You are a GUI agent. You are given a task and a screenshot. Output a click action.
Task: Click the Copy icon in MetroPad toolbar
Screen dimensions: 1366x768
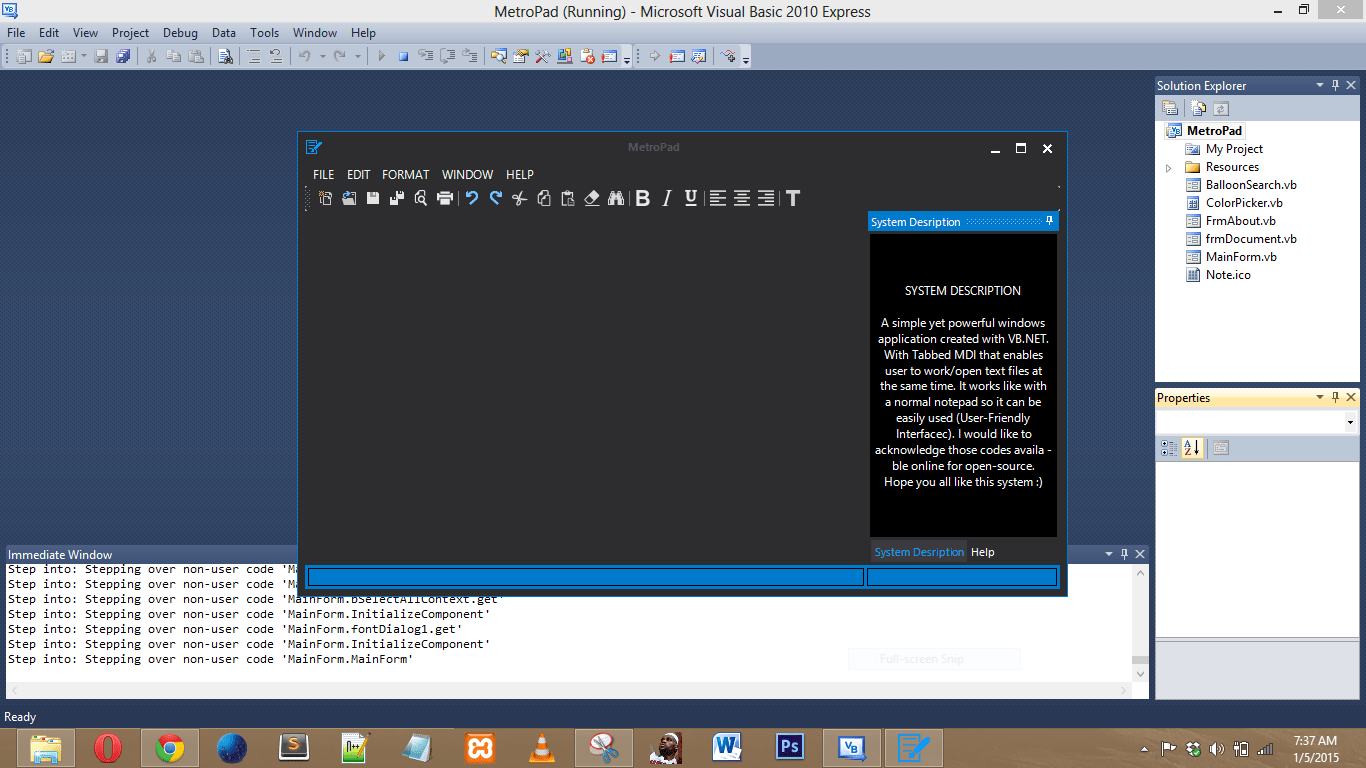544,198
